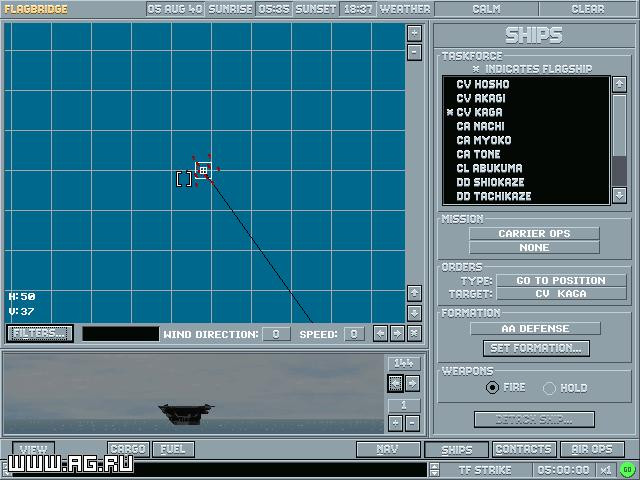Change the order type Go To Position
The image size is (640, 480).
(x=561, y=280)
